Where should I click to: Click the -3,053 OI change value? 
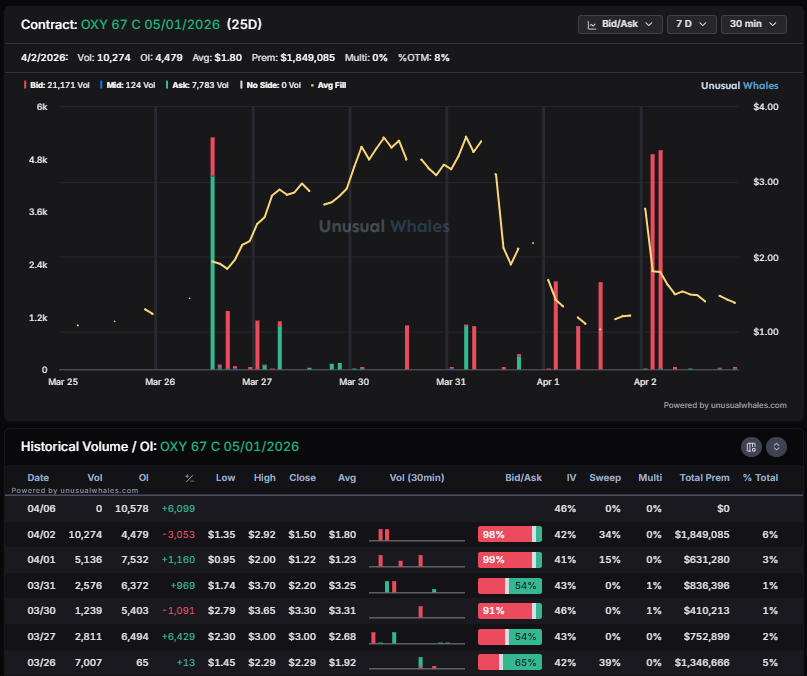coord(179,534)
